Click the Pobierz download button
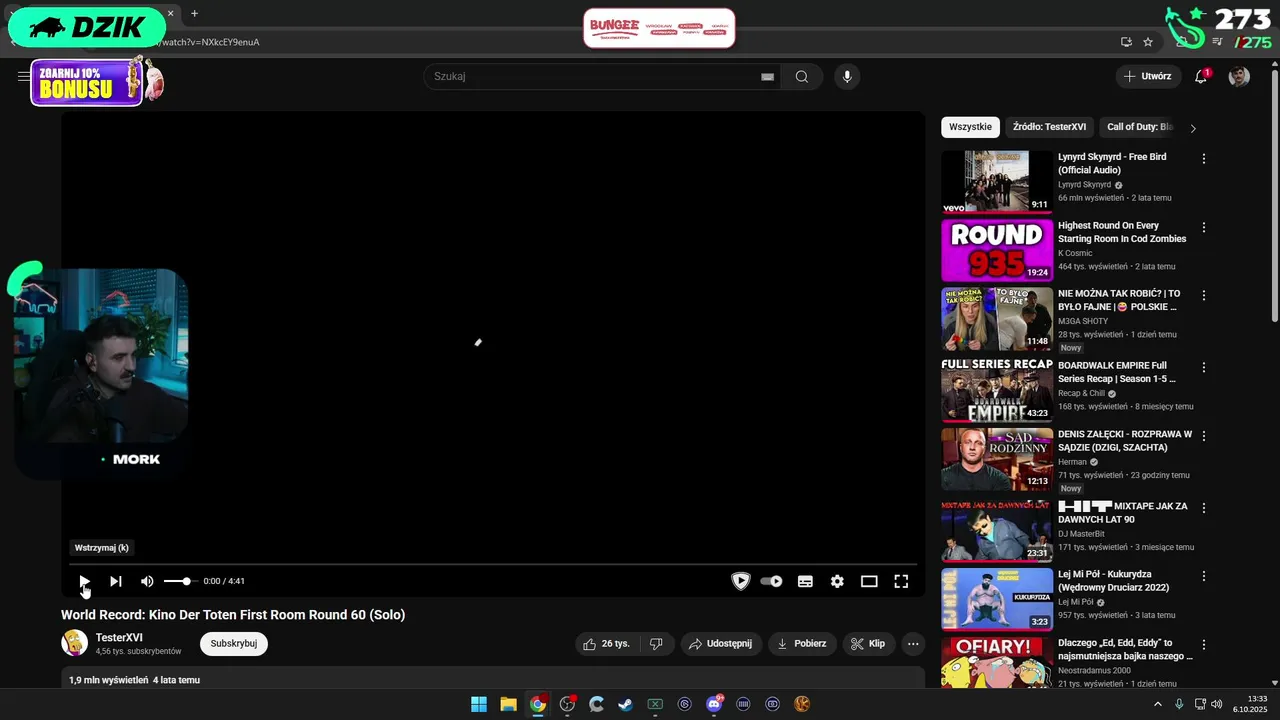This screenshot has height=720, width=1280. point(803,644)
